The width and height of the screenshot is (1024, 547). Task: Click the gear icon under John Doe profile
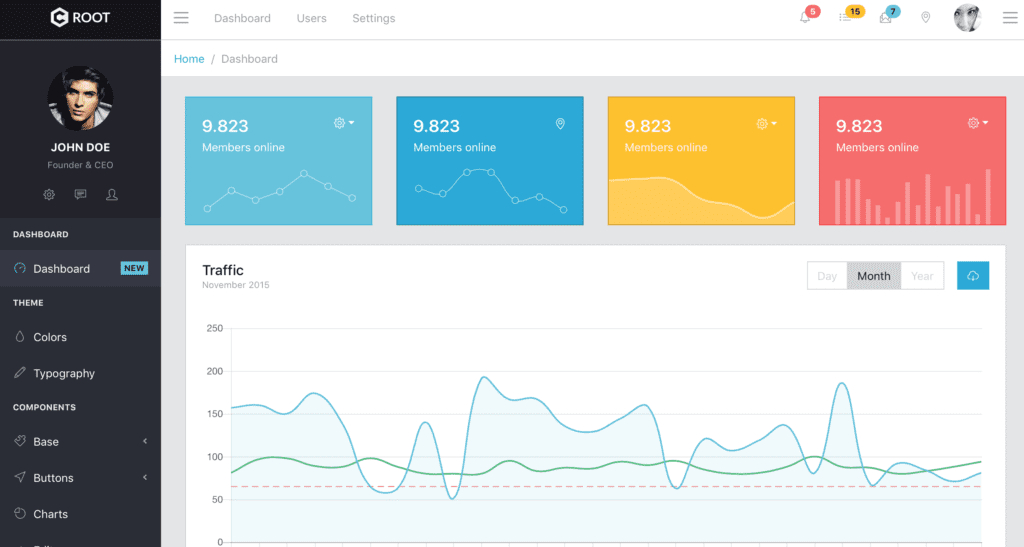(x=49, y=194)
